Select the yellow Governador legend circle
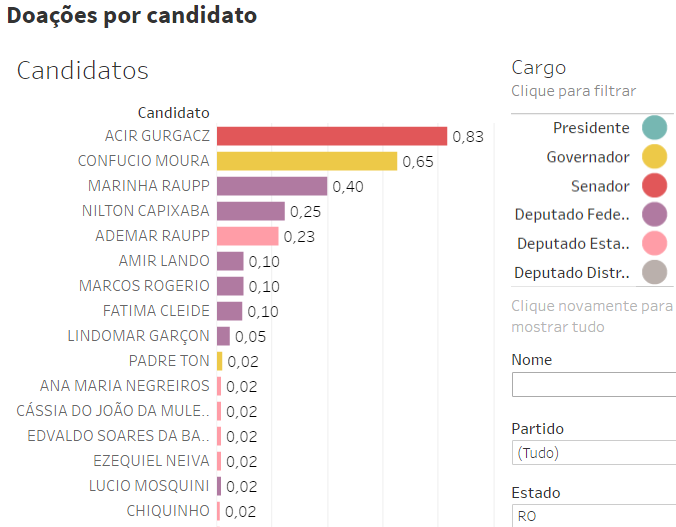 point(654,157)
